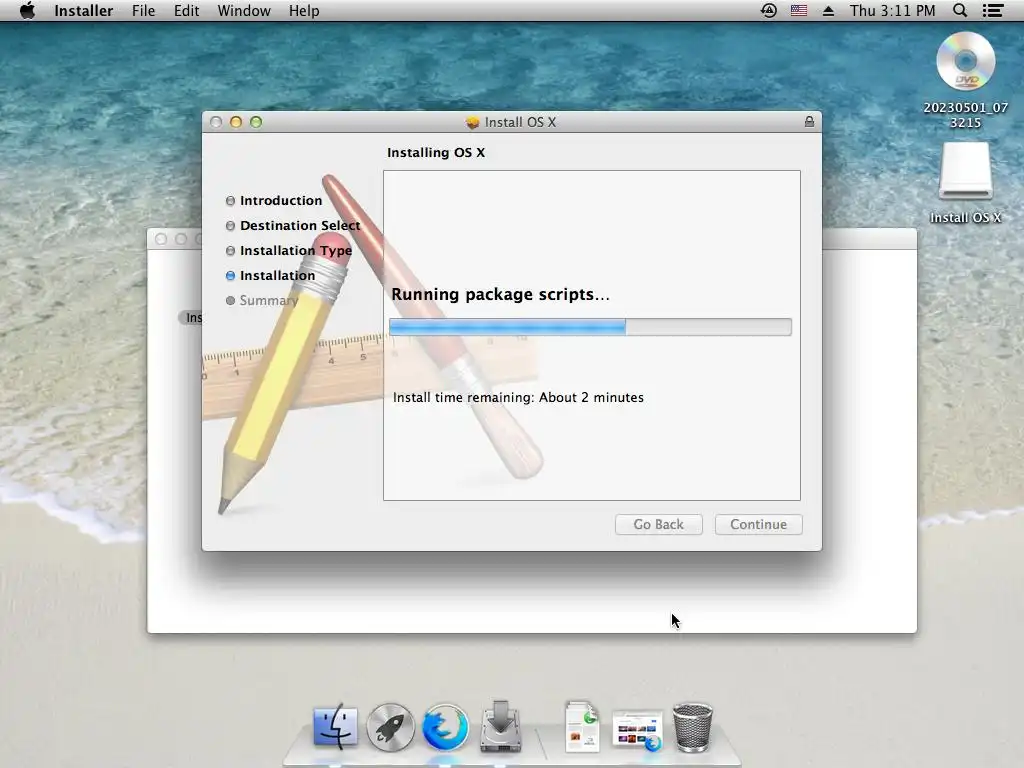Click the partially hidden Ins label in background window
The height and width of the screenshot is (768, 1024).
pyautogui.click(x=191, y=317)
